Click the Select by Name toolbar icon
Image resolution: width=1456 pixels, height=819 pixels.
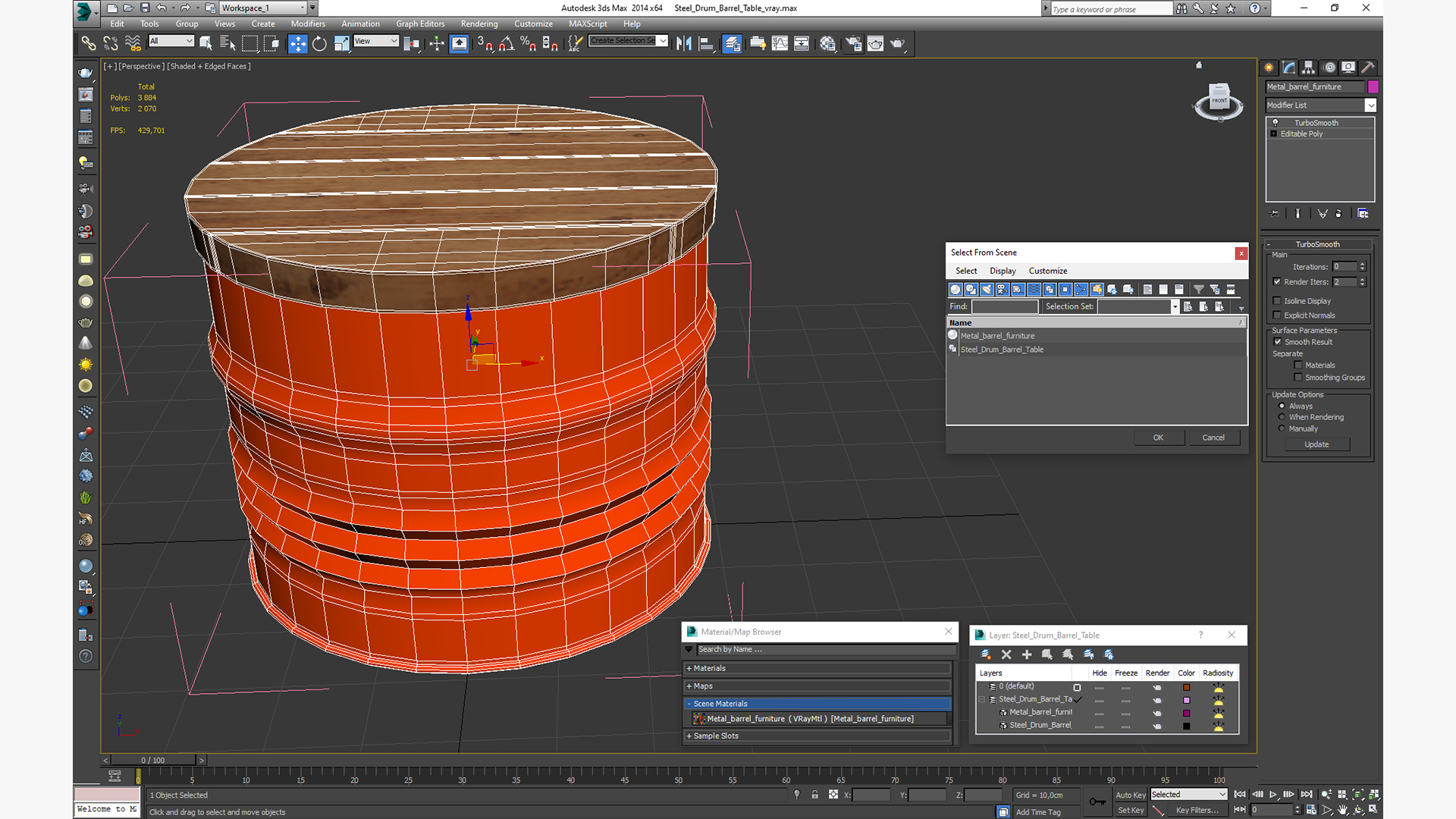coord(227,44)
